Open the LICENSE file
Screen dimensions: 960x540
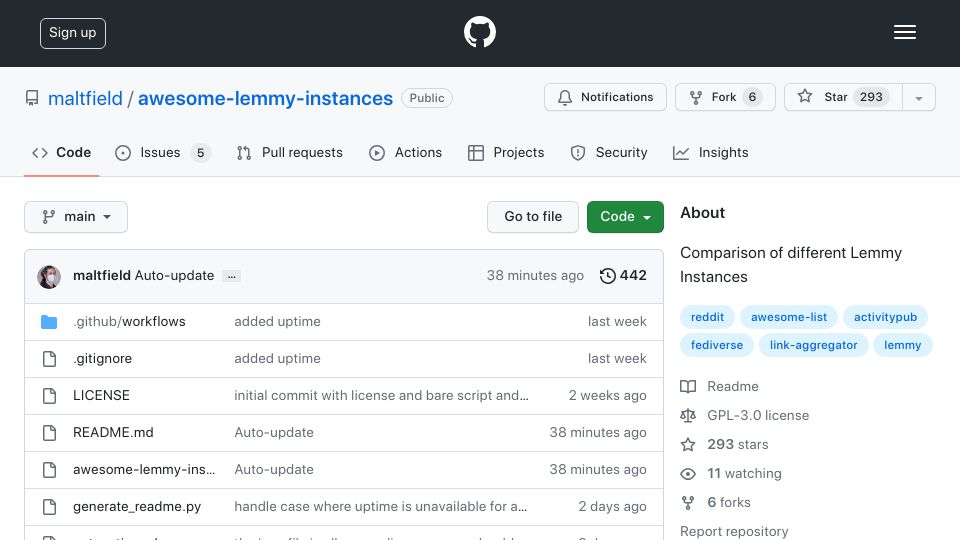coord(101,396)
